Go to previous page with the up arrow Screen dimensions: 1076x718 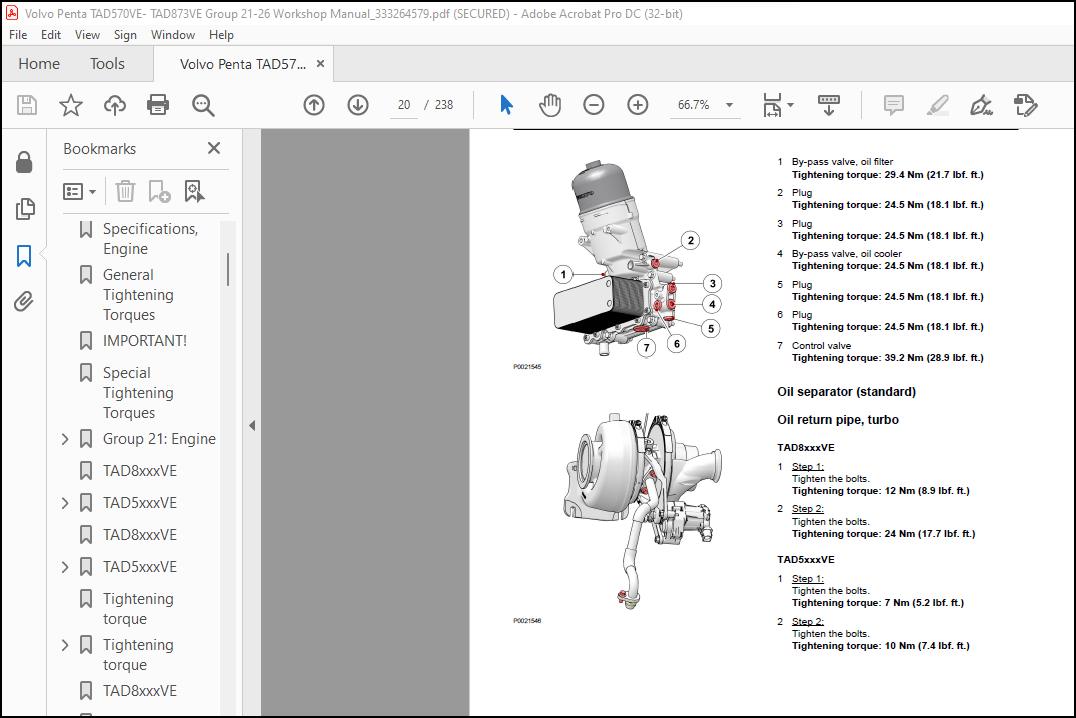[314, 105]
